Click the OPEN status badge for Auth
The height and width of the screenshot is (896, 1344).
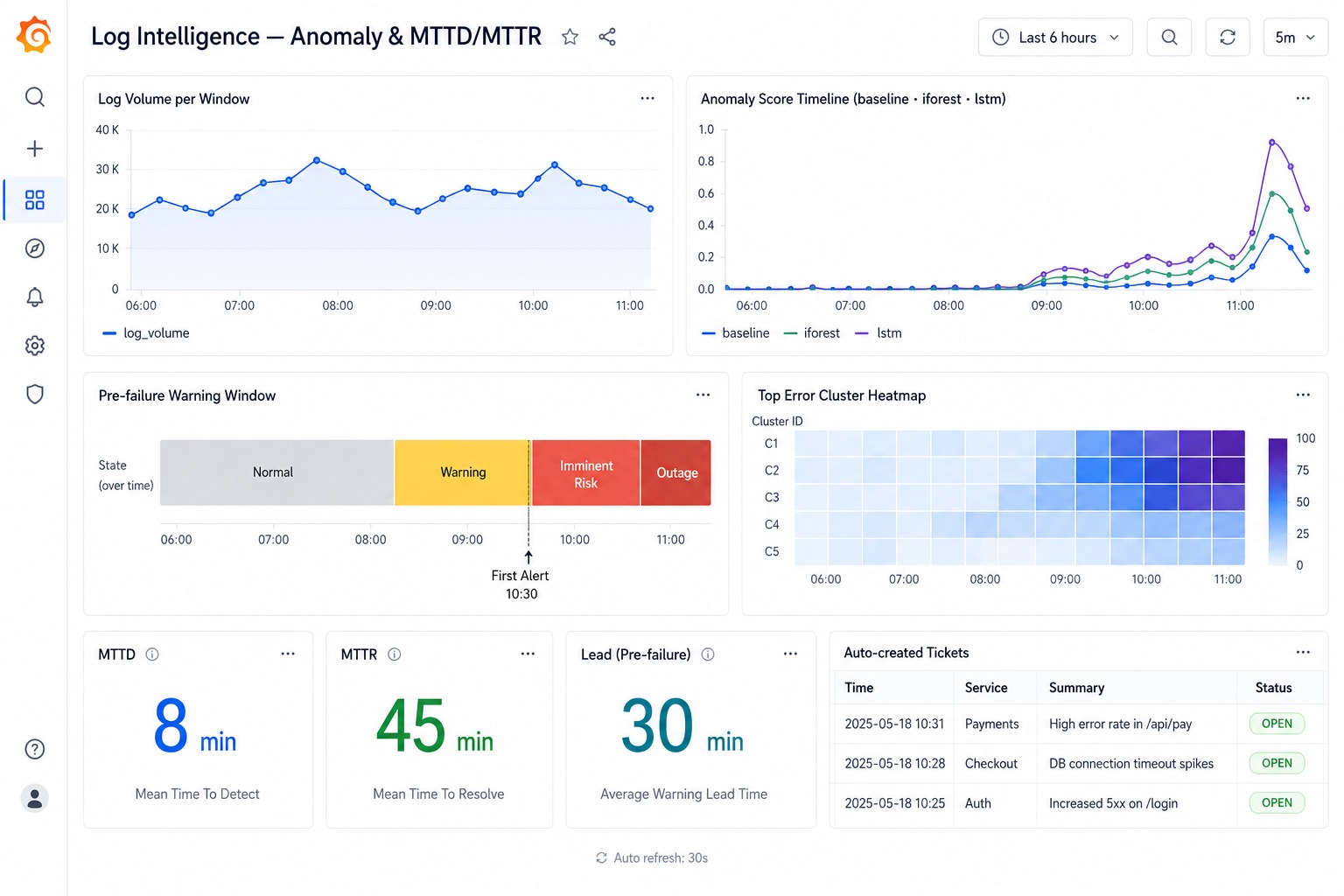(1277, 802)
